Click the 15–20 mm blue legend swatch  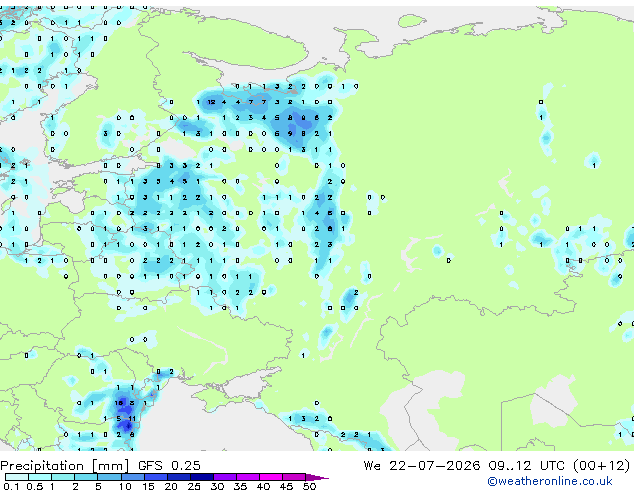pyautogui.click(x=155, y=477)
